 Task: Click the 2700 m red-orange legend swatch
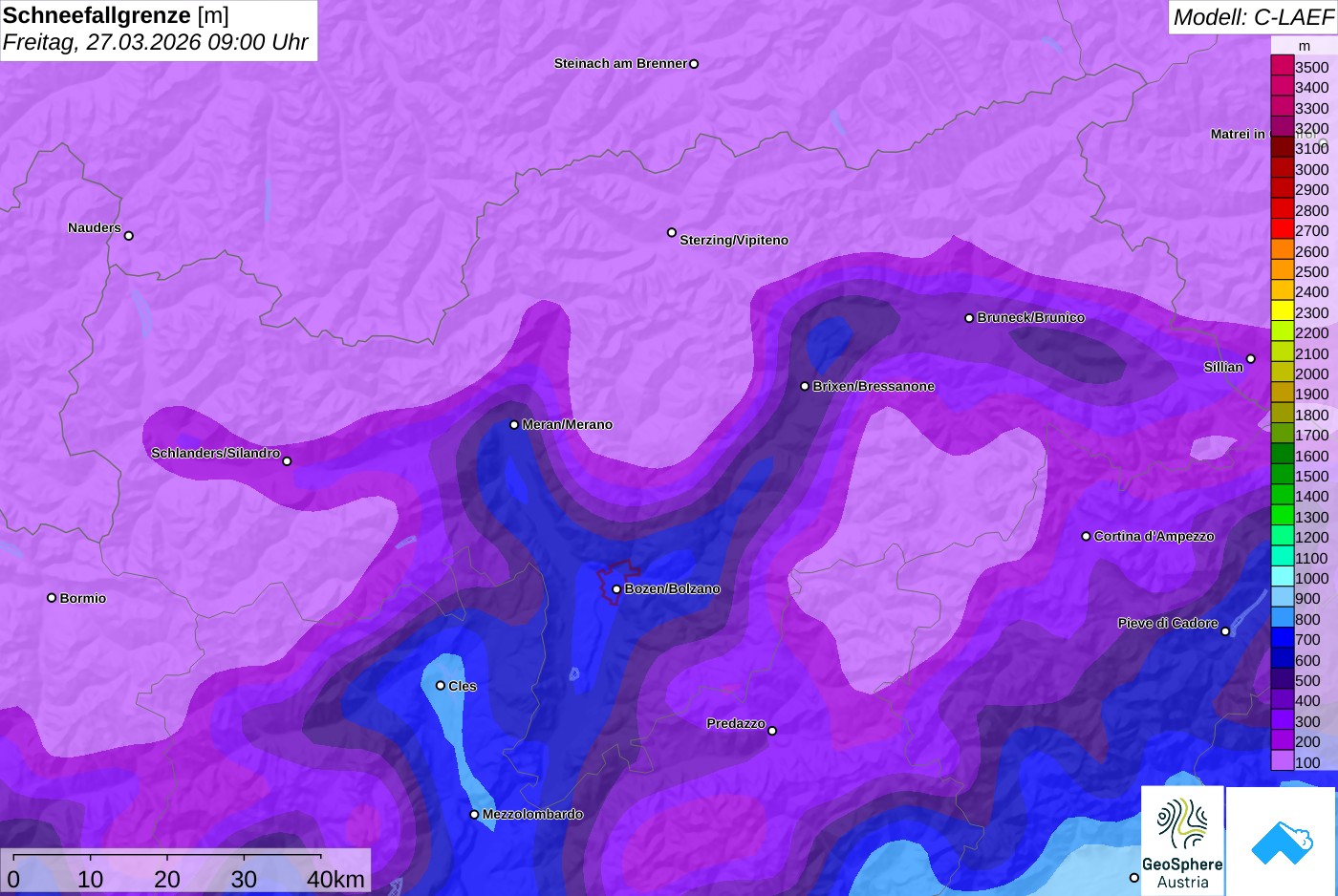(1282, 229)
